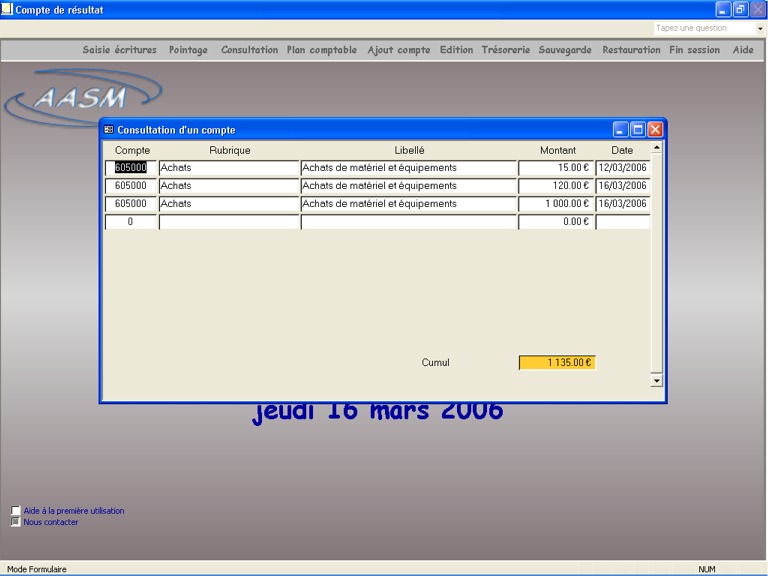Open the Aide menu
Screen dimensions: 768x576
pos(743,50)
